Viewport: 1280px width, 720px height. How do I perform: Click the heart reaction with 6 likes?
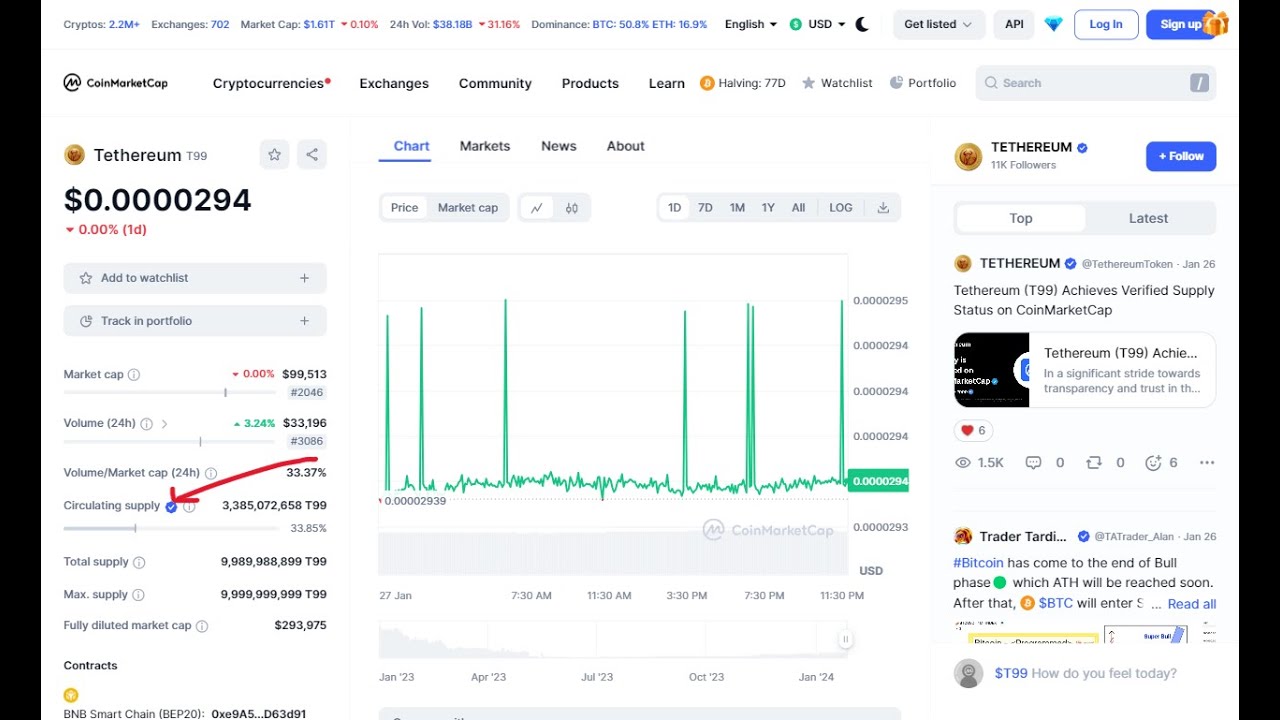tap(973, 430)
